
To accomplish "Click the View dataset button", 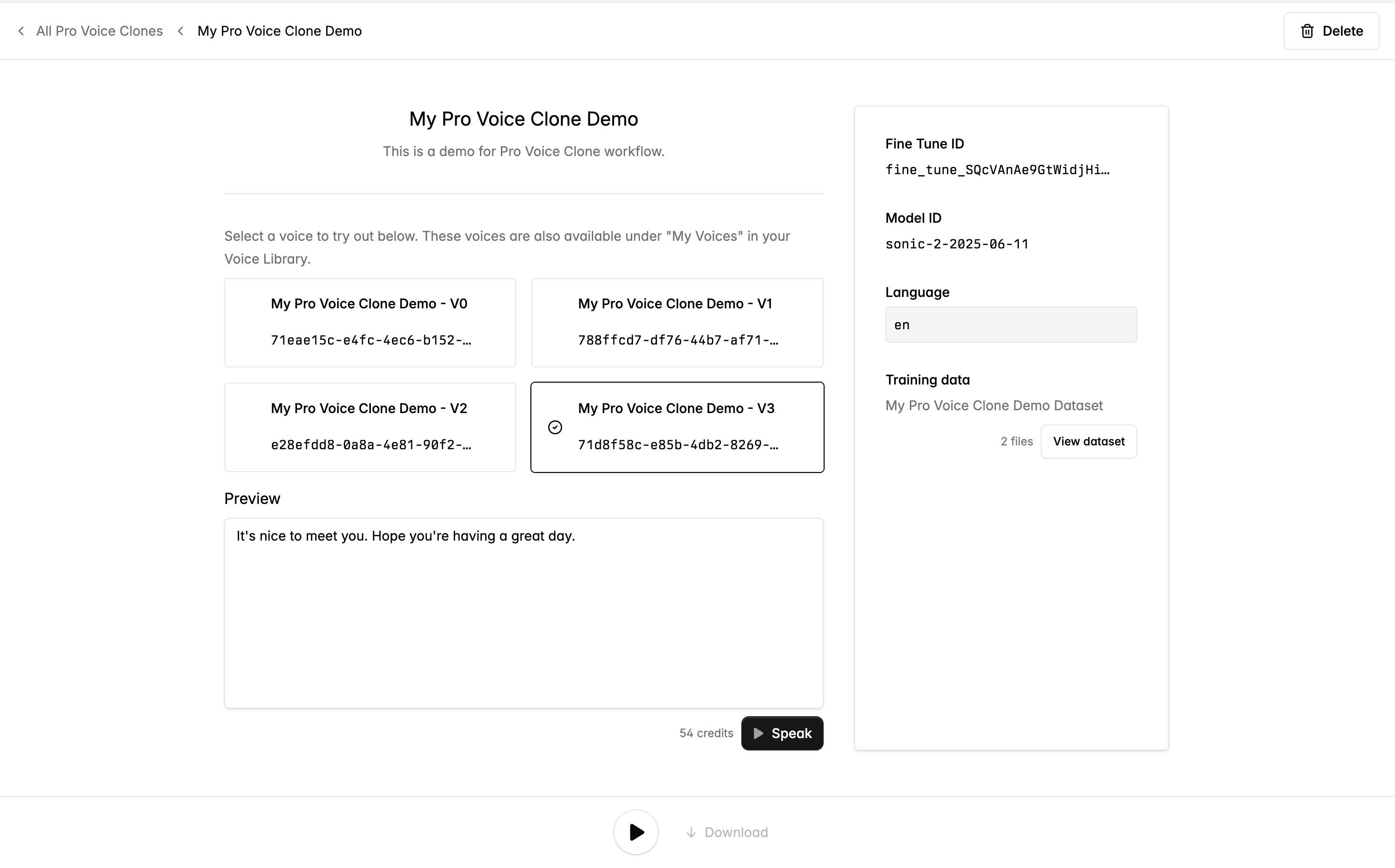I will tap(1088, 442).
